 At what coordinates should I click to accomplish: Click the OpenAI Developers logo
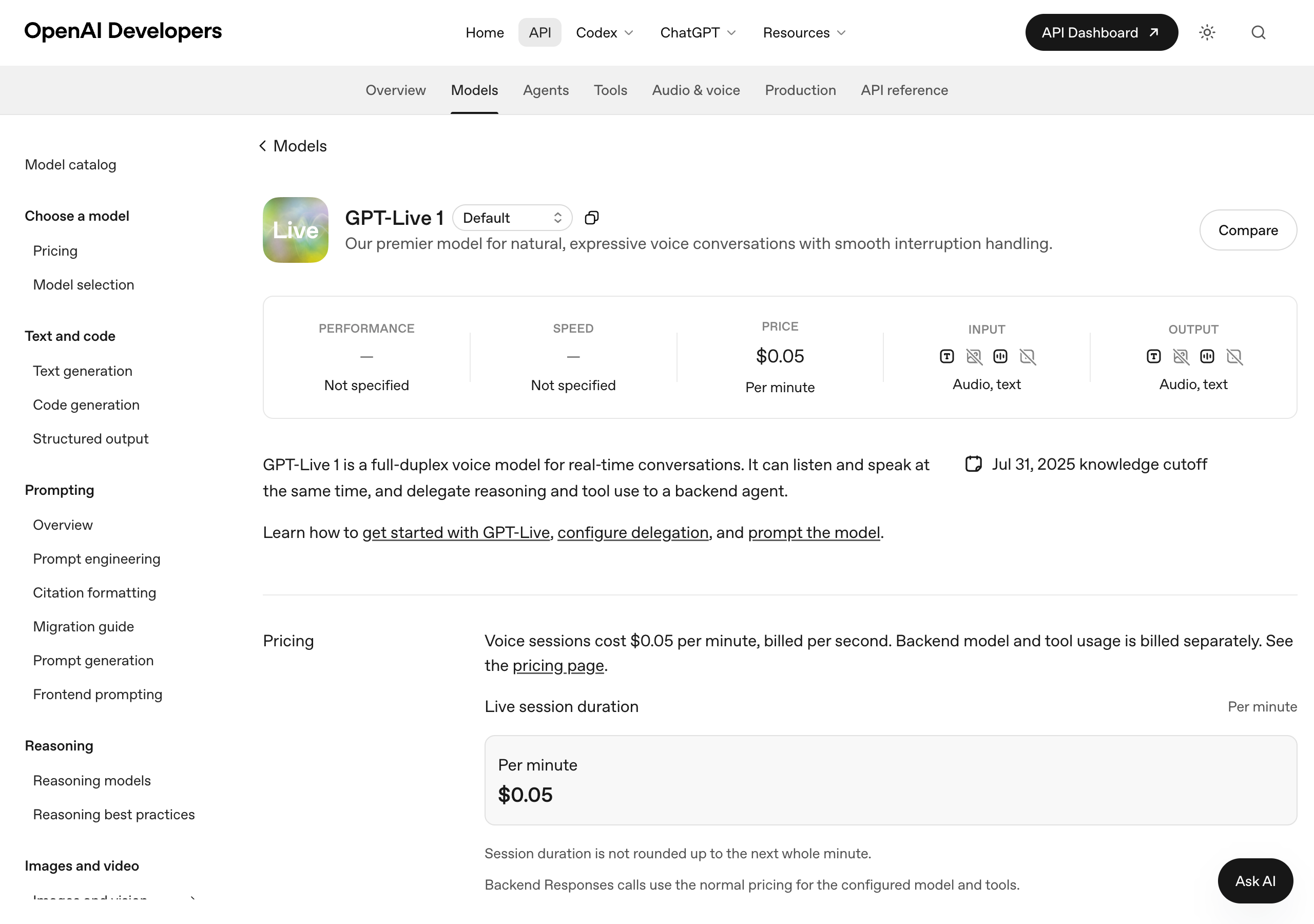click(x=123, y=31)
